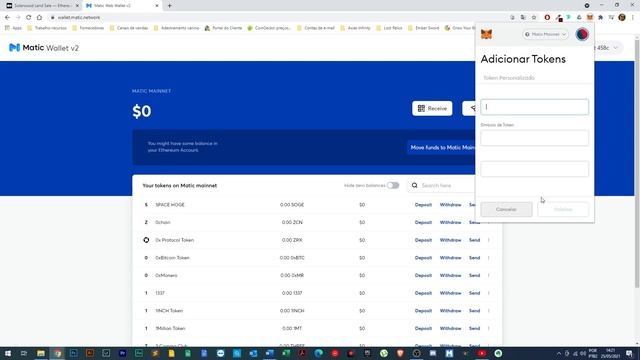Click the Cancelar button in MetaMask
The width and height of the screenshot is (640, 360).
click(506, 209)
